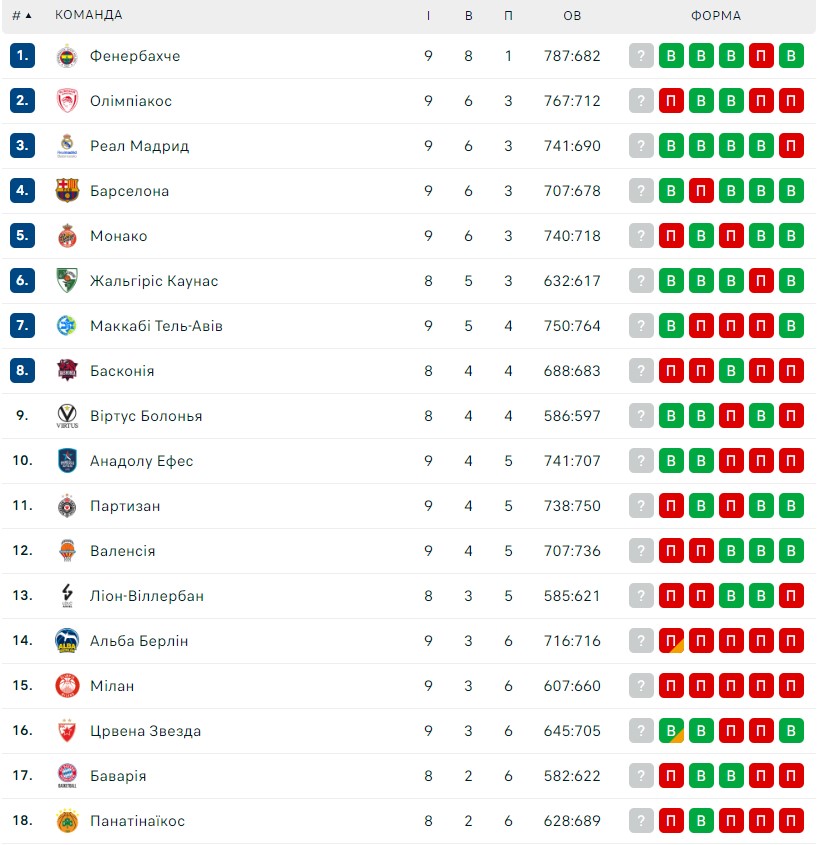The image size is (822, 845).
Task: Open the Жальгіріс Каунас team link
Action: click(154, 281)
